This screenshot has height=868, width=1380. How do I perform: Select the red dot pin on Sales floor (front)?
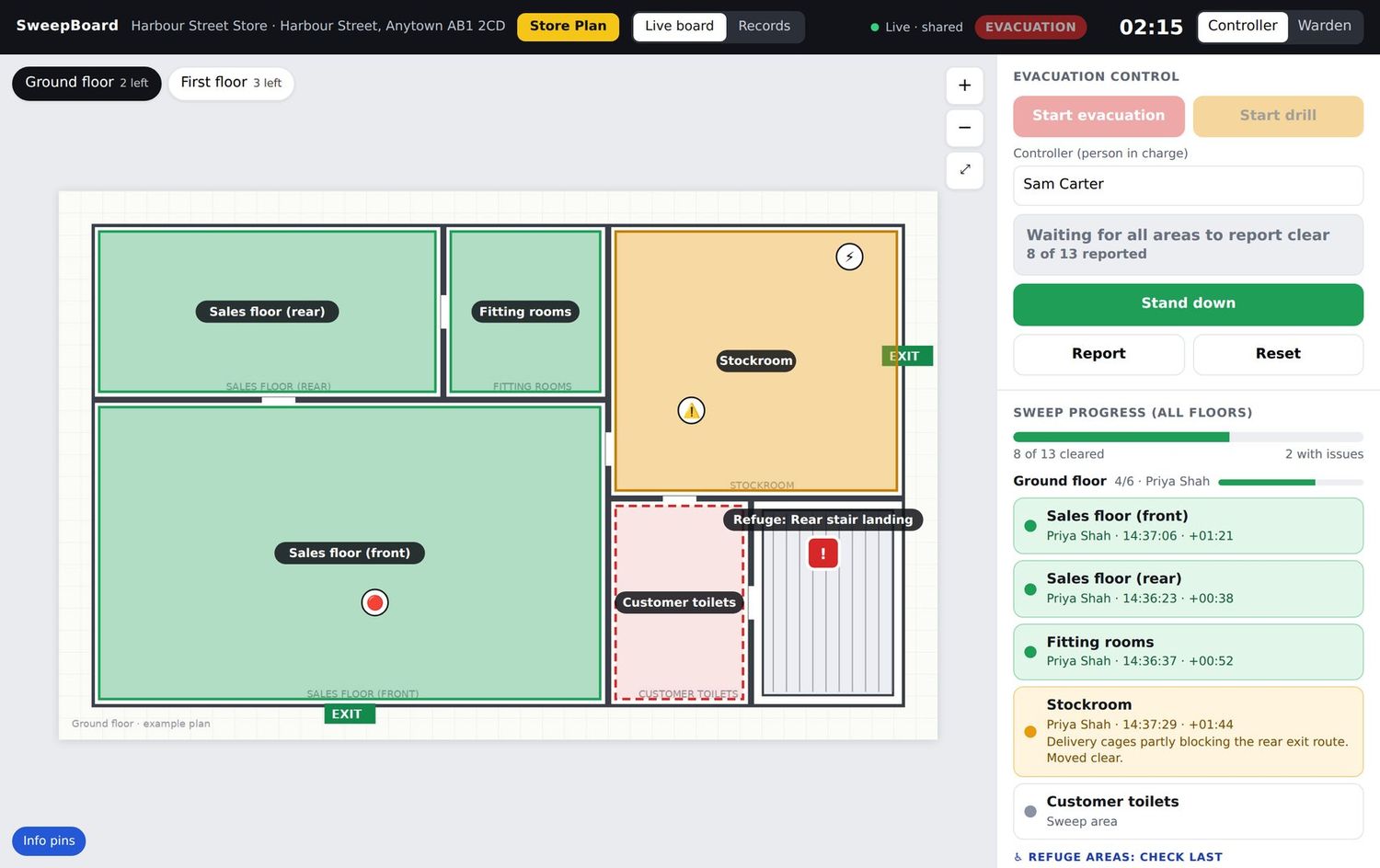(374, 602)
